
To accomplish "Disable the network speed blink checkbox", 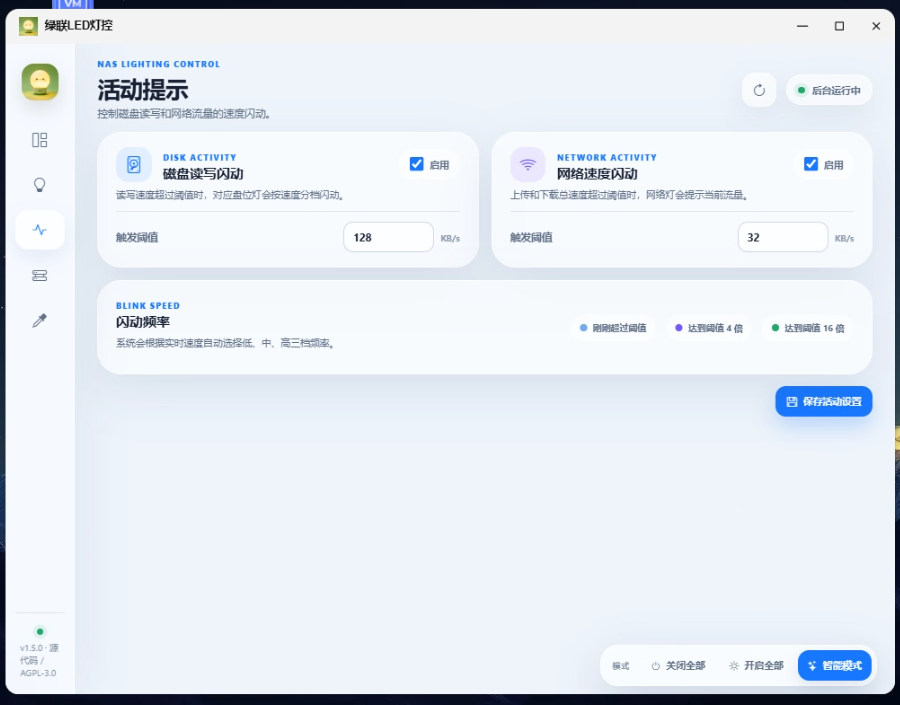I will (x=810, y=164).
